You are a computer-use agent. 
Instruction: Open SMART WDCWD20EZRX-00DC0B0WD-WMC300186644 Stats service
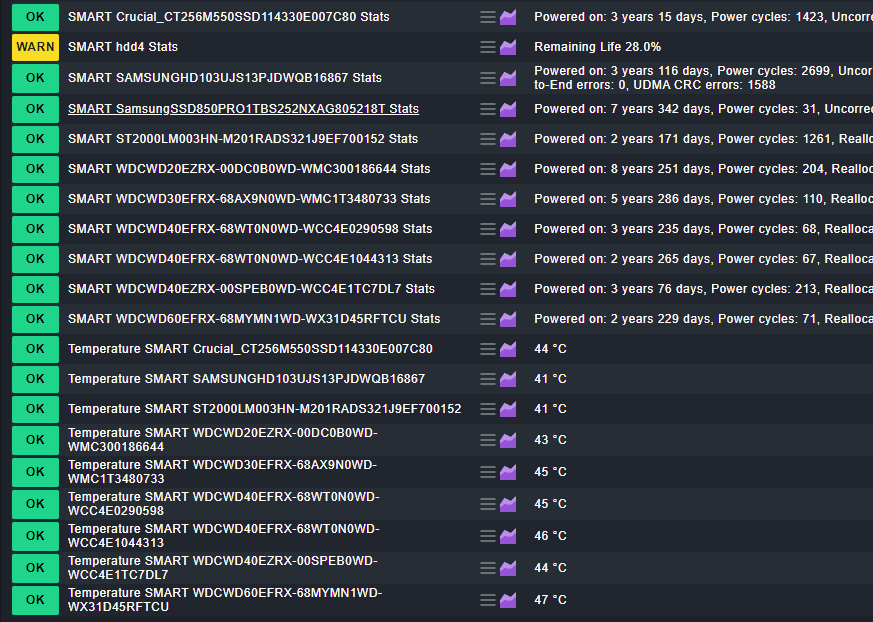249,169
